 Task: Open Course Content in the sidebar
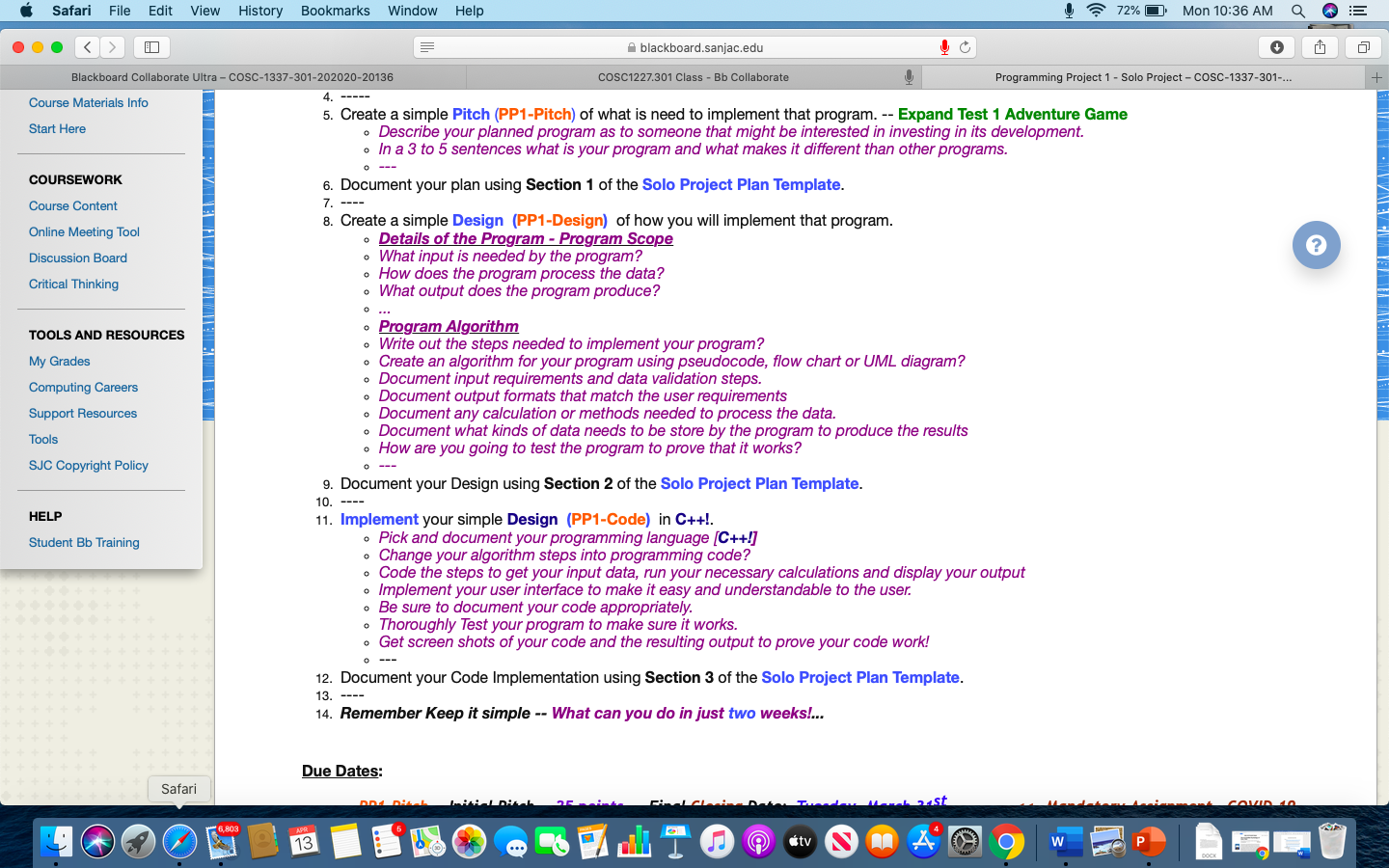pyautogui.click(x=73, y=205)
